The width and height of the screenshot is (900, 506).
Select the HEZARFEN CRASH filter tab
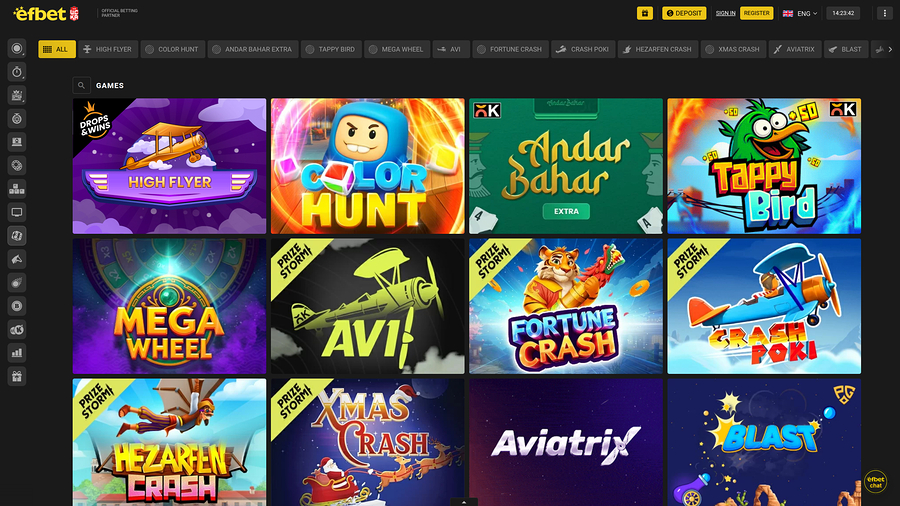pos(658,49)
